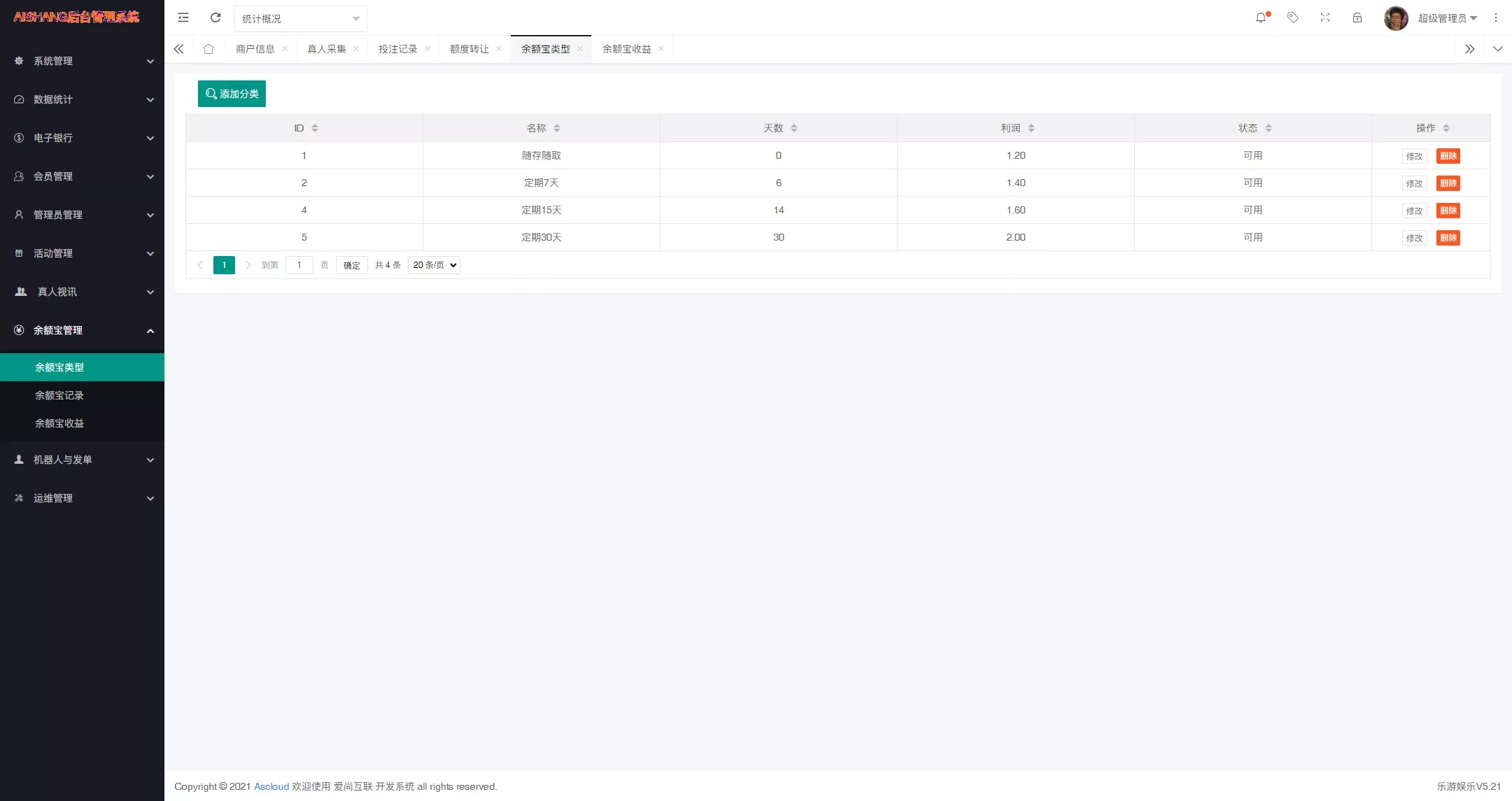Switch to the 余额宝收益 tab
The image size is (1512, 801).
626,49
